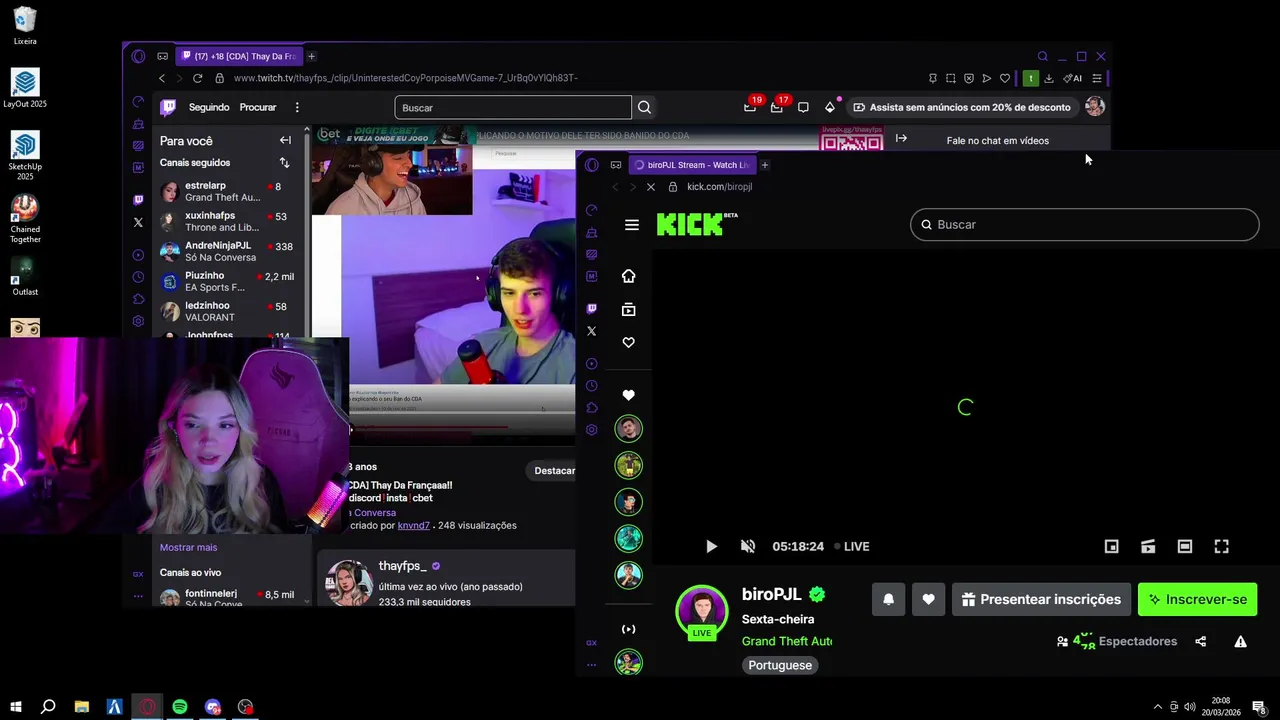Reload the Twitch page
This screenshot has width=1280, height=720.
(197, 78)
